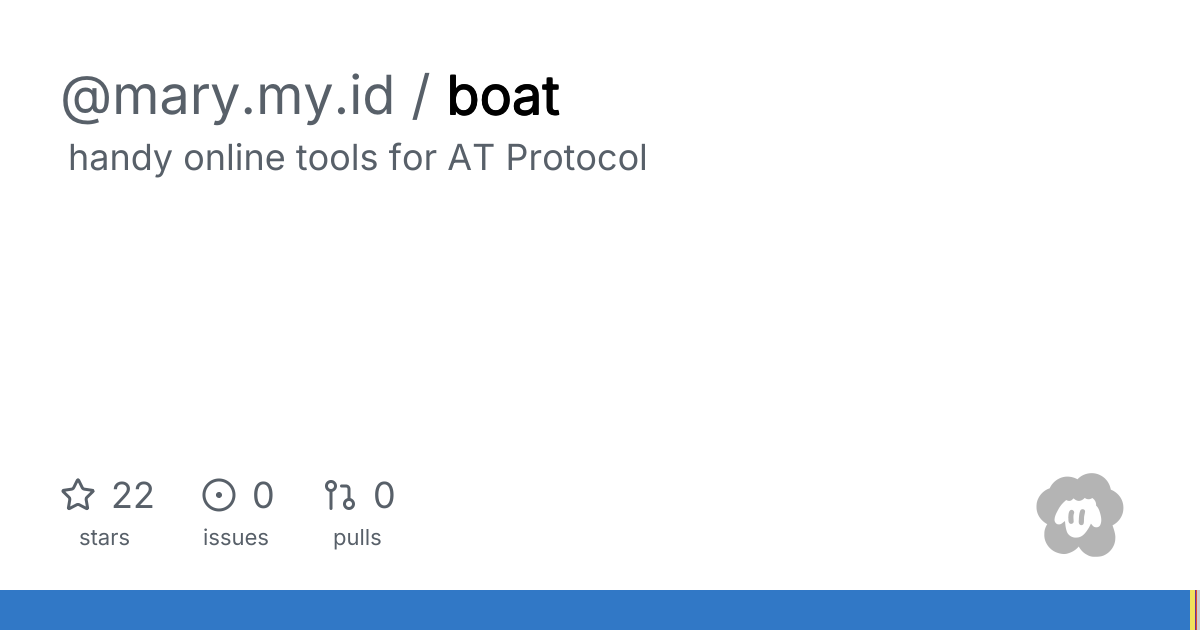
Task: Select the 'issues' label
Action: point(236,538)
